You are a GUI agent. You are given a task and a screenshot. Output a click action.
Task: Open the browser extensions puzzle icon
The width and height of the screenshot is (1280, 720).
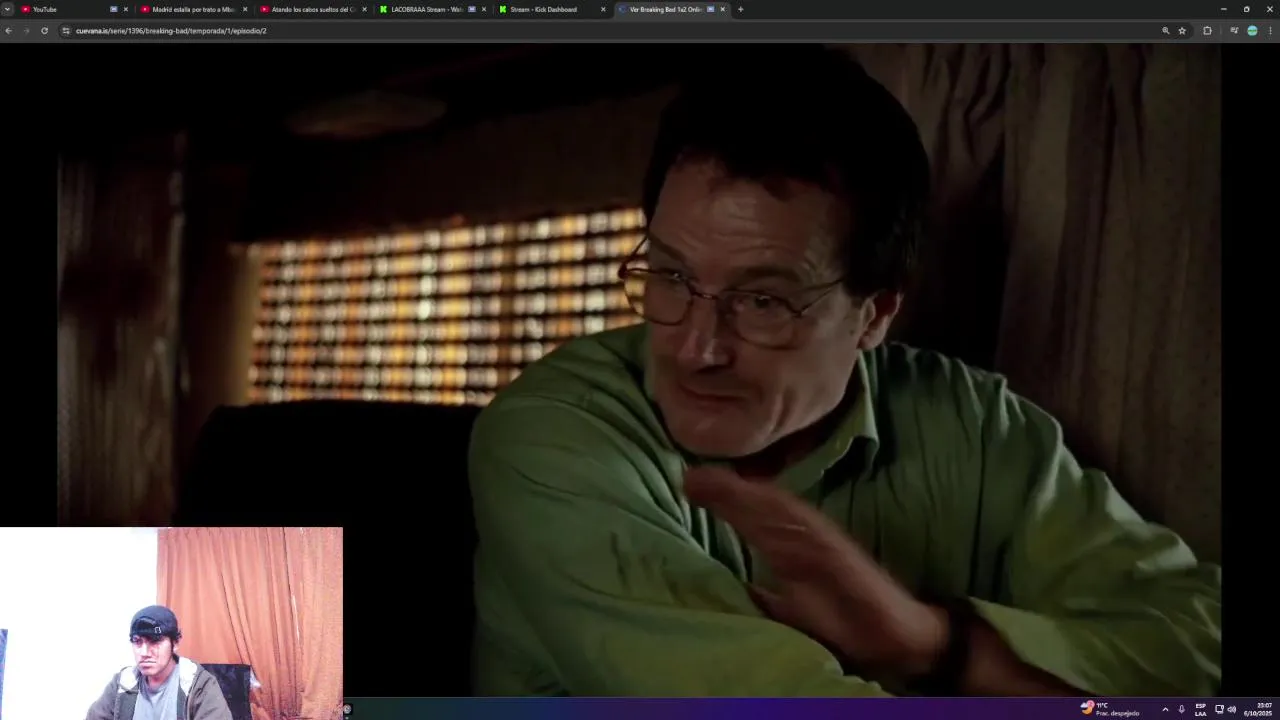coord(1207,31)
